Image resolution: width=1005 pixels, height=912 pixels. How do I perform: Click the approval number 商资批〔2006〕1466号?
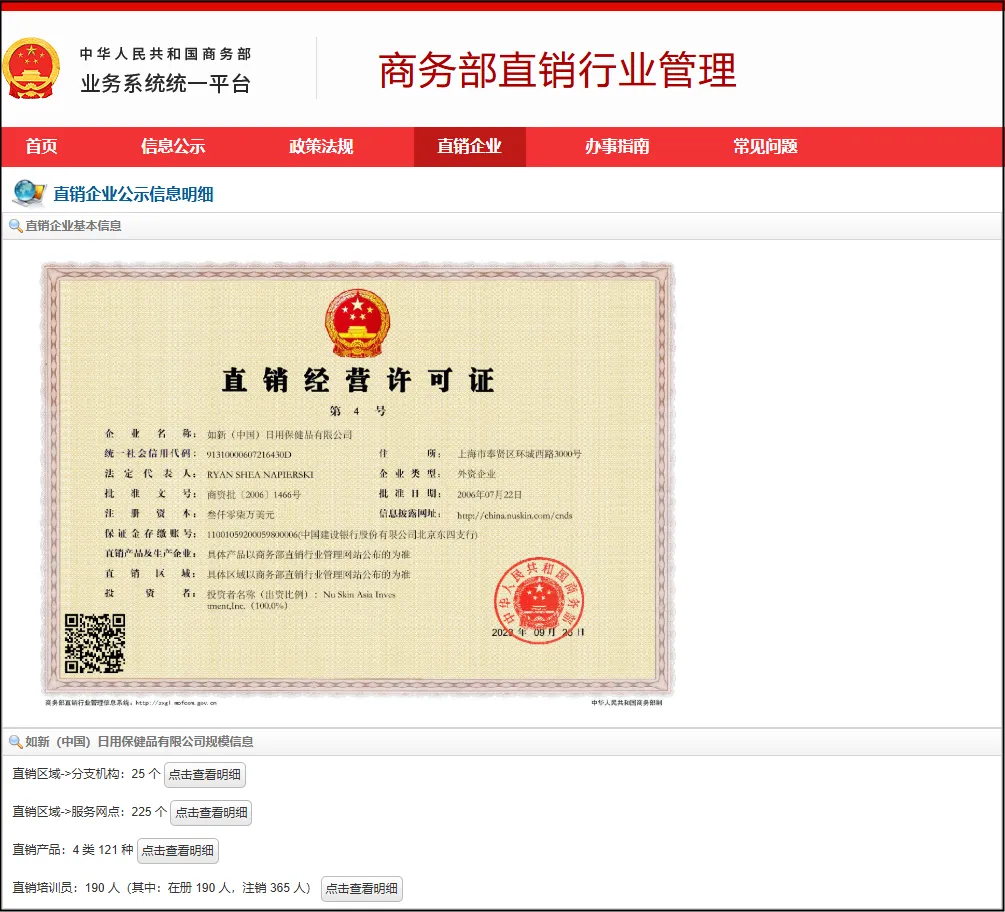click(254, 494)
